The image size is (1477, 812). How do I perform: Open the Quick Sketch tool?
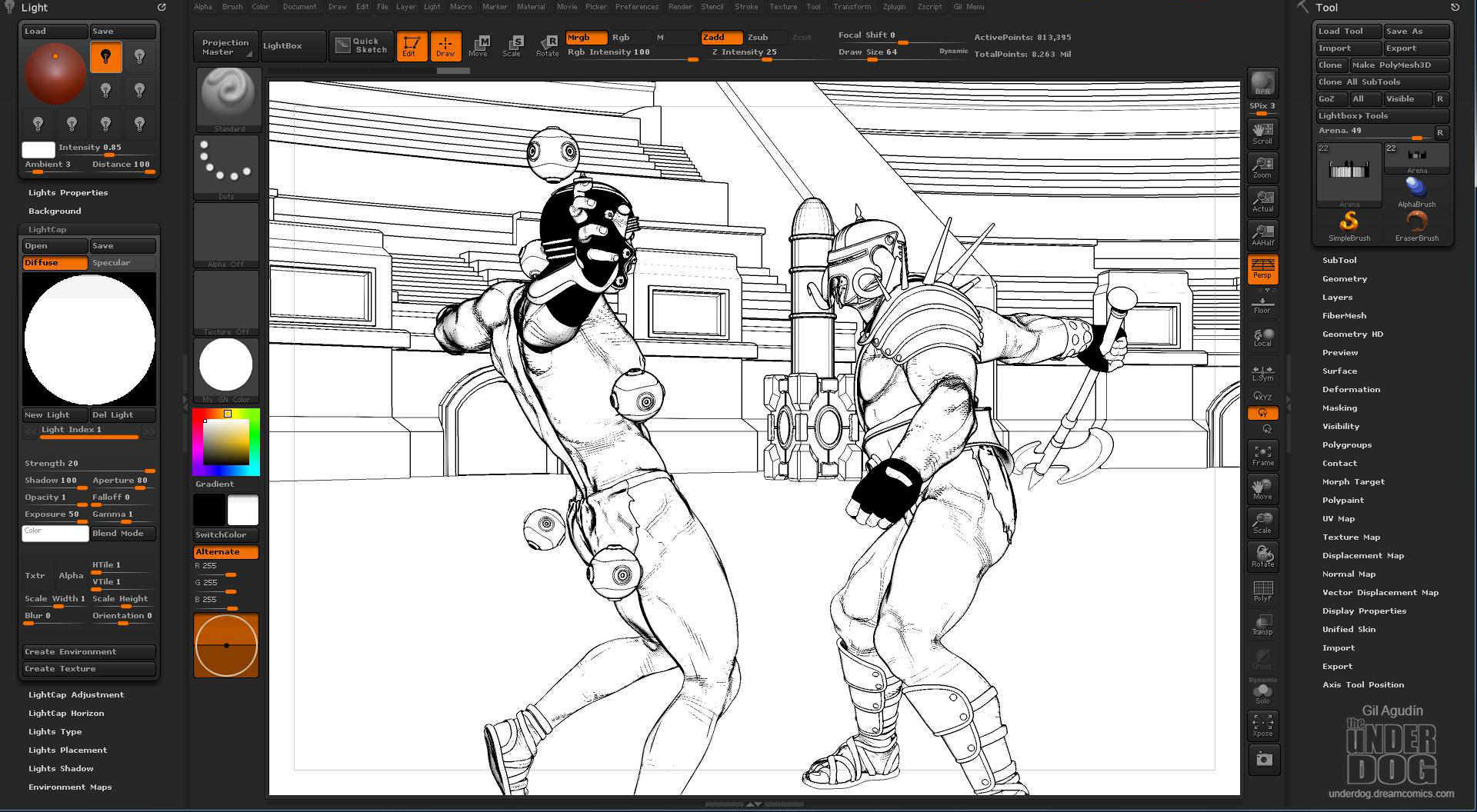pyautogui.click(x=362, y=46)
